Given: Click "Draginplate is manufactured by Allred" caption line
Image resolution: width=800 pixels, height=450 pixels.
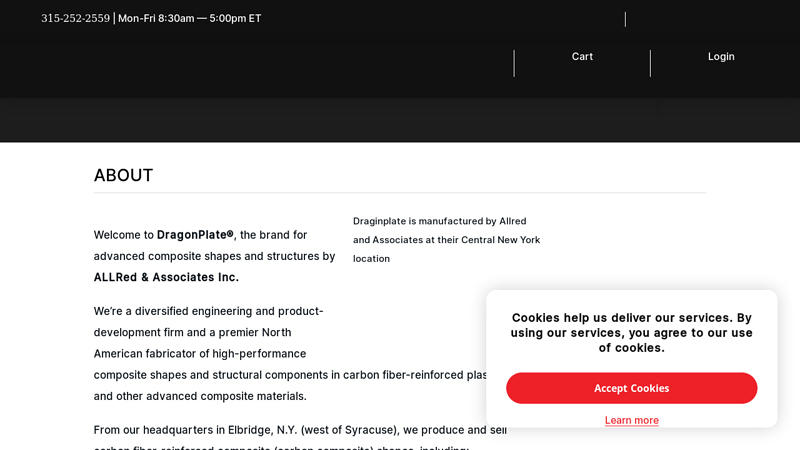Looking at the screenshot, I should tap(439, 221).
